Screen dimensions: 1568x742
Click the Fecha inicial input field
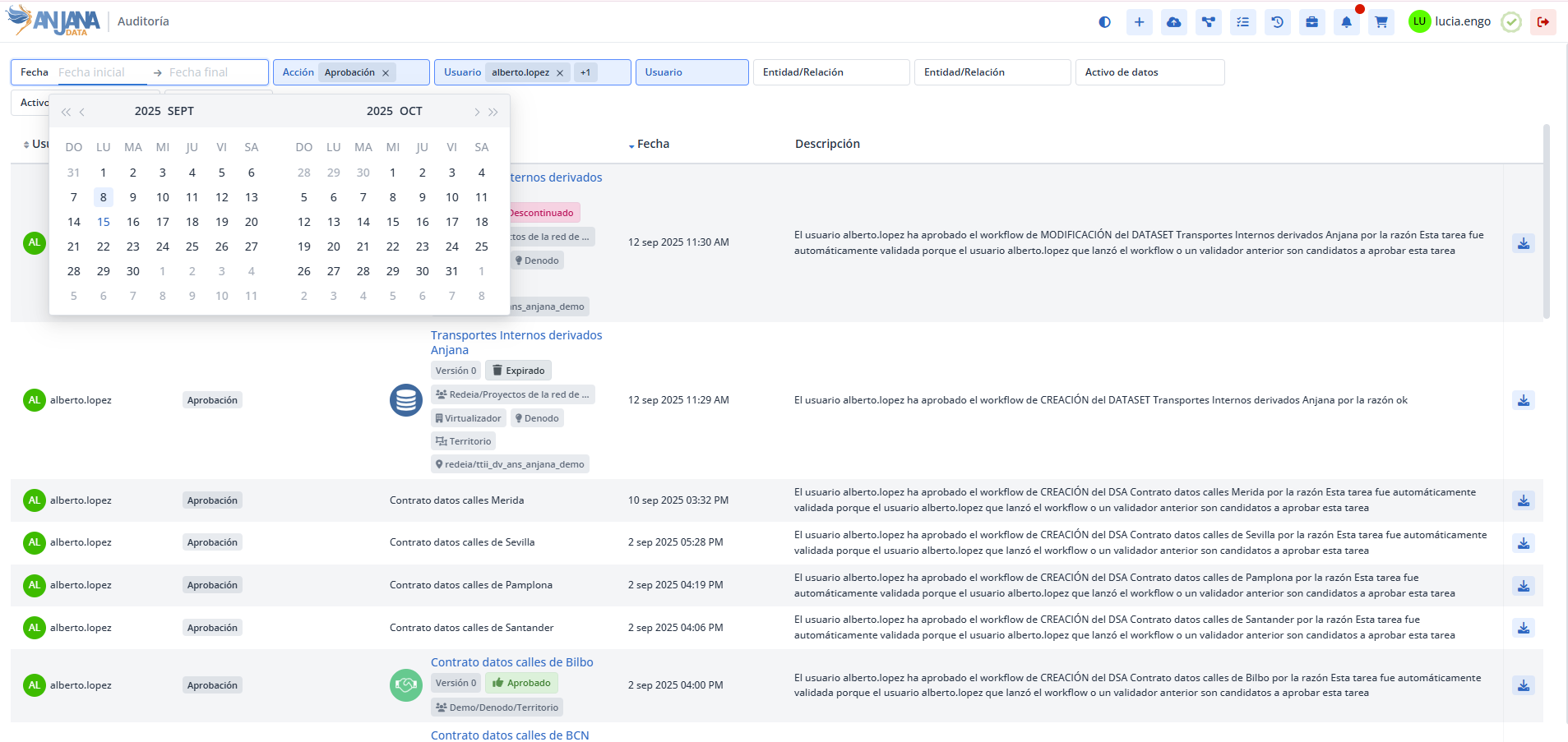coord(100,72)
